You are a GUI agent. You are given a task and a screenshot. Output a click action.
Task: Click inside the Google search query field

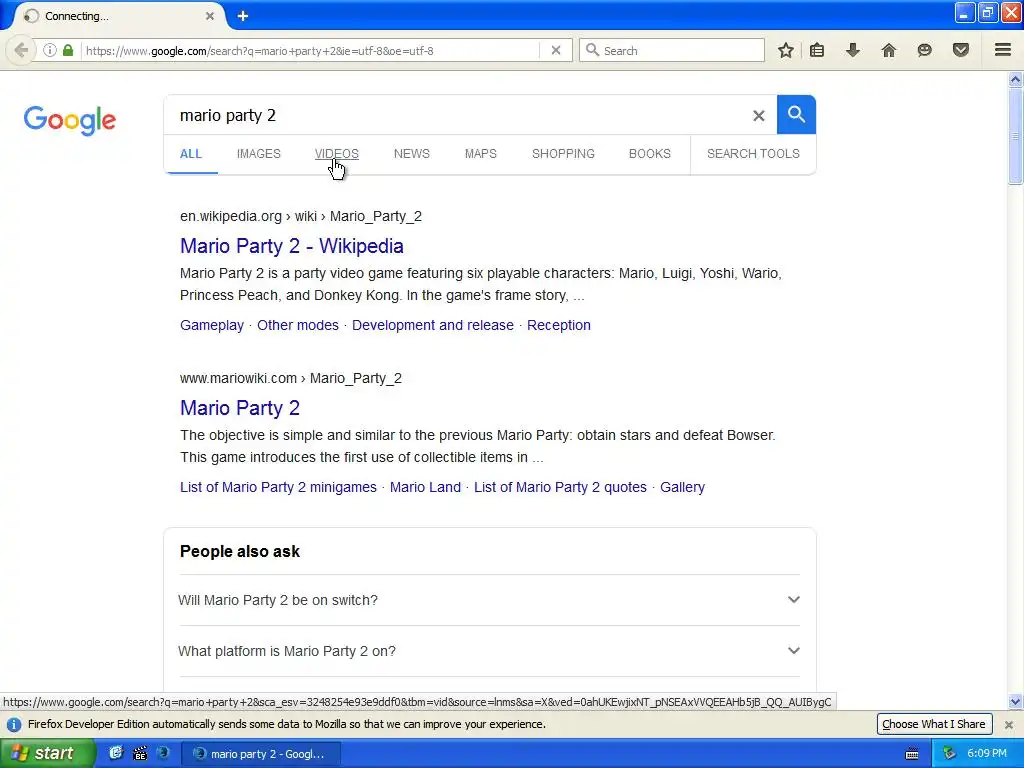(x=457, y=116)
